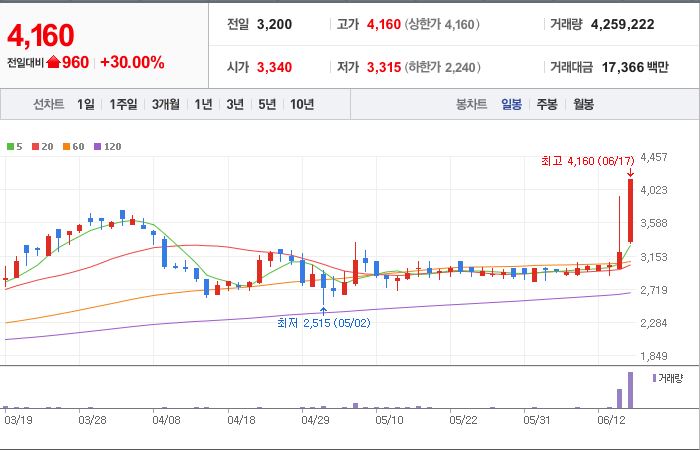Select the 1일 line chart period

point(86,104)
